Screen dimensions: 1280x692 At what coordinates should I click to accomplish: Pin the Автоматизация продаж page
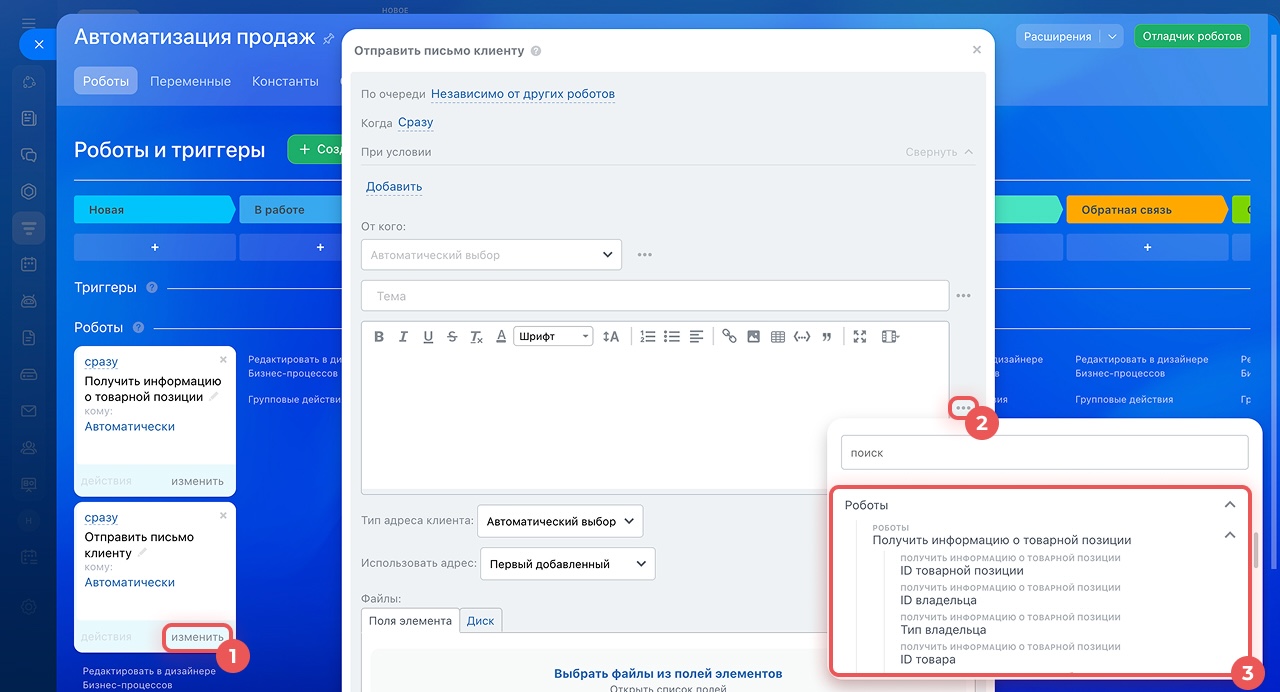coord(329,39)
